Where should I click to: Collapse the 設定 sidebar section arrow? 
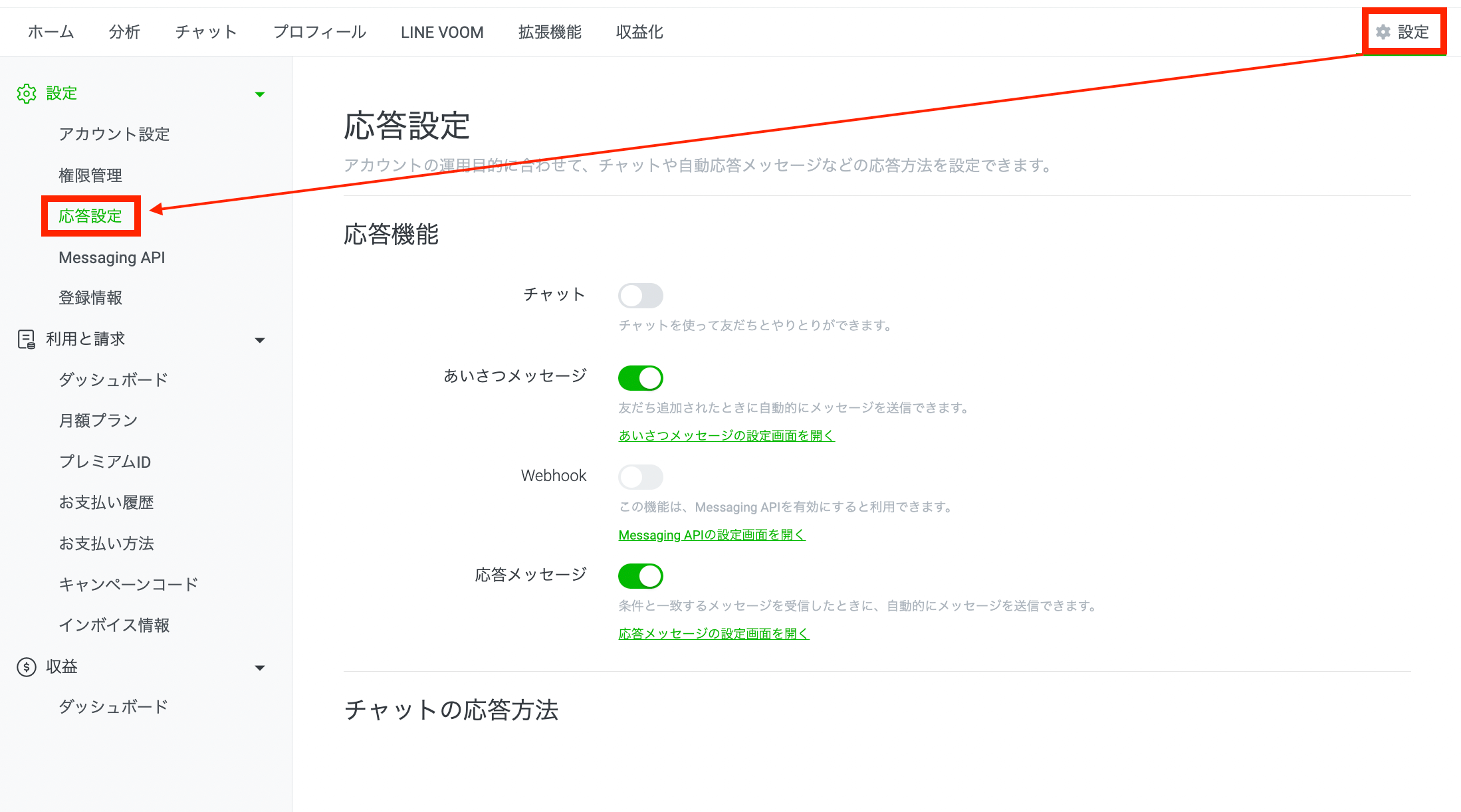pos(260,94)
